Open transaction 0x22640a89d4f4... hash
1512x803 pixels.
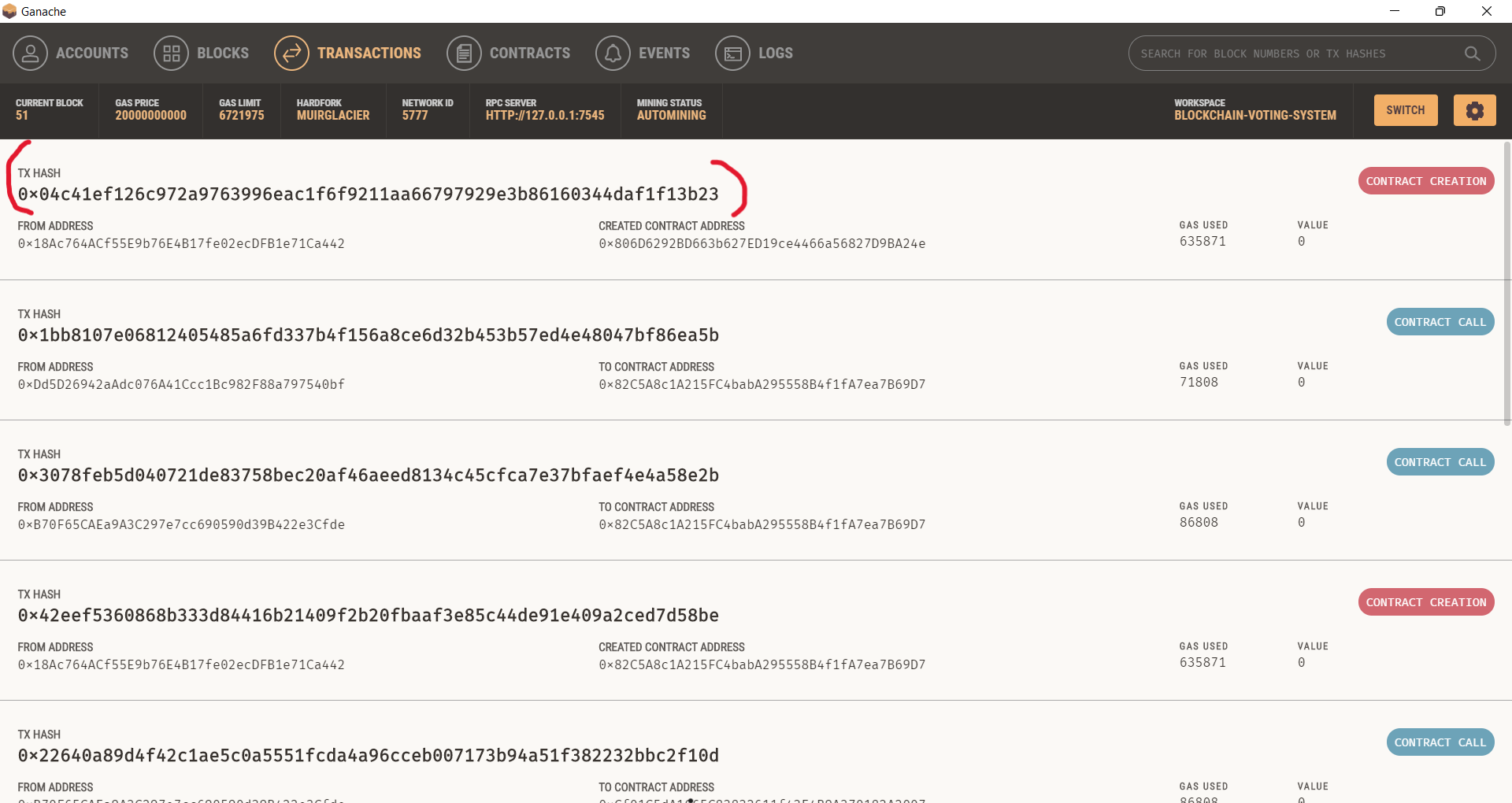pyautogui.click(x=369, y=756)
